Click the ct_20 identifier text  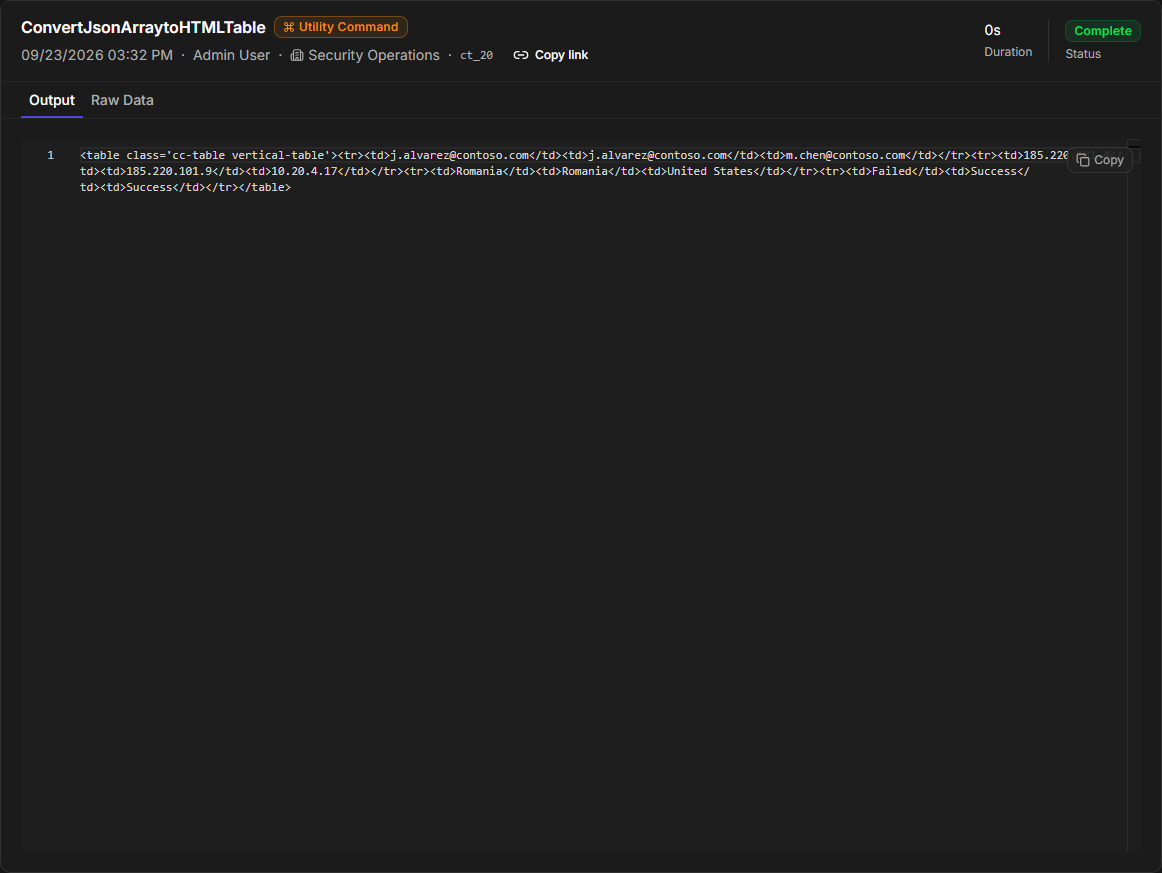(477, 56)
